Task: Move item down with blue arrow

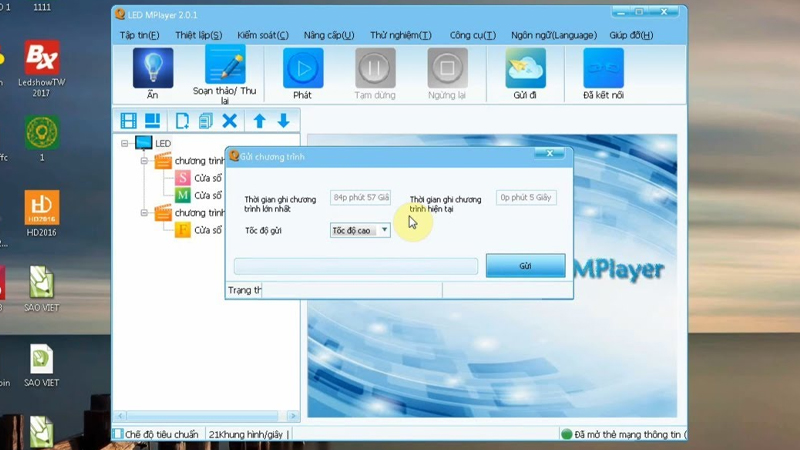Action: pos(284,121)
